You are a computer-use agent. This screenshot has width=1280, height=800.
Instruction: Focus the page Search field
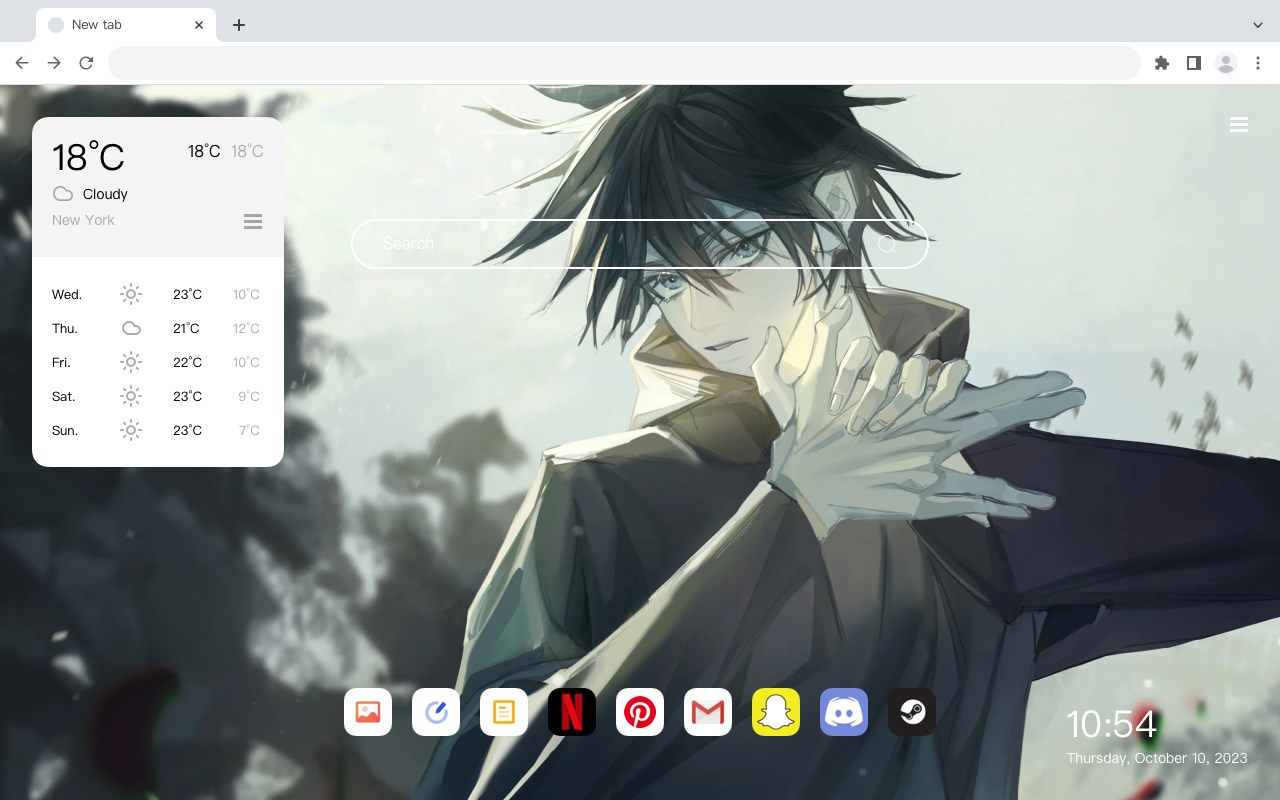click(640, 244)
